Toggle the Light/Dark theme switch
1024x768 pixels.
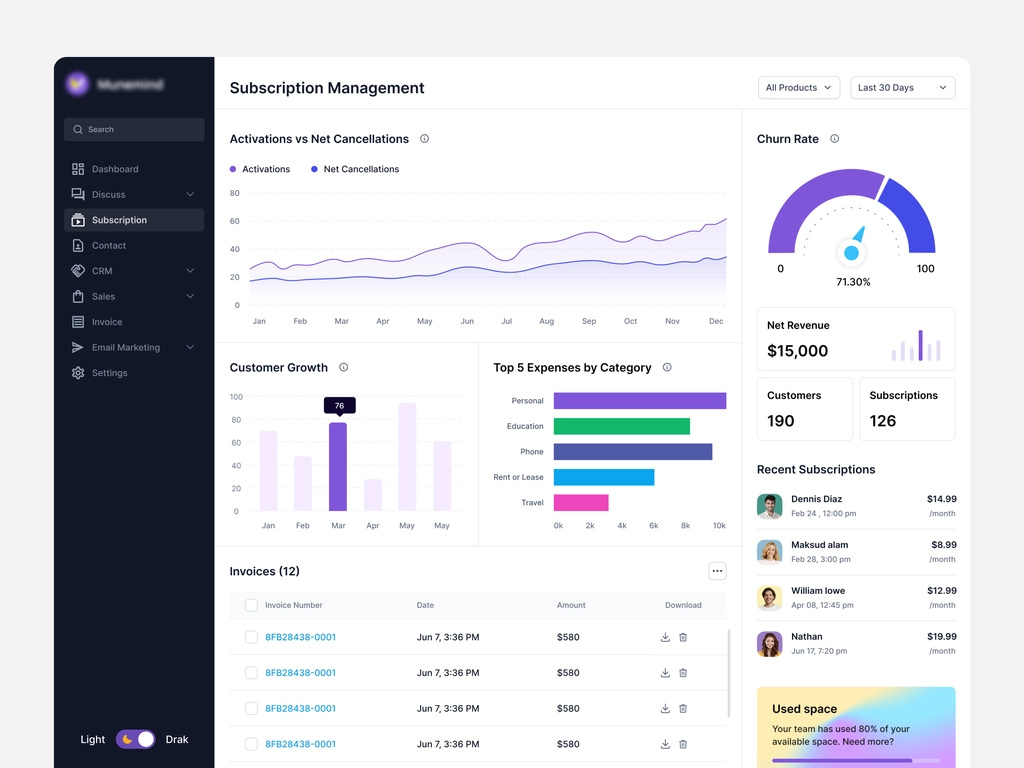(136, 739)
